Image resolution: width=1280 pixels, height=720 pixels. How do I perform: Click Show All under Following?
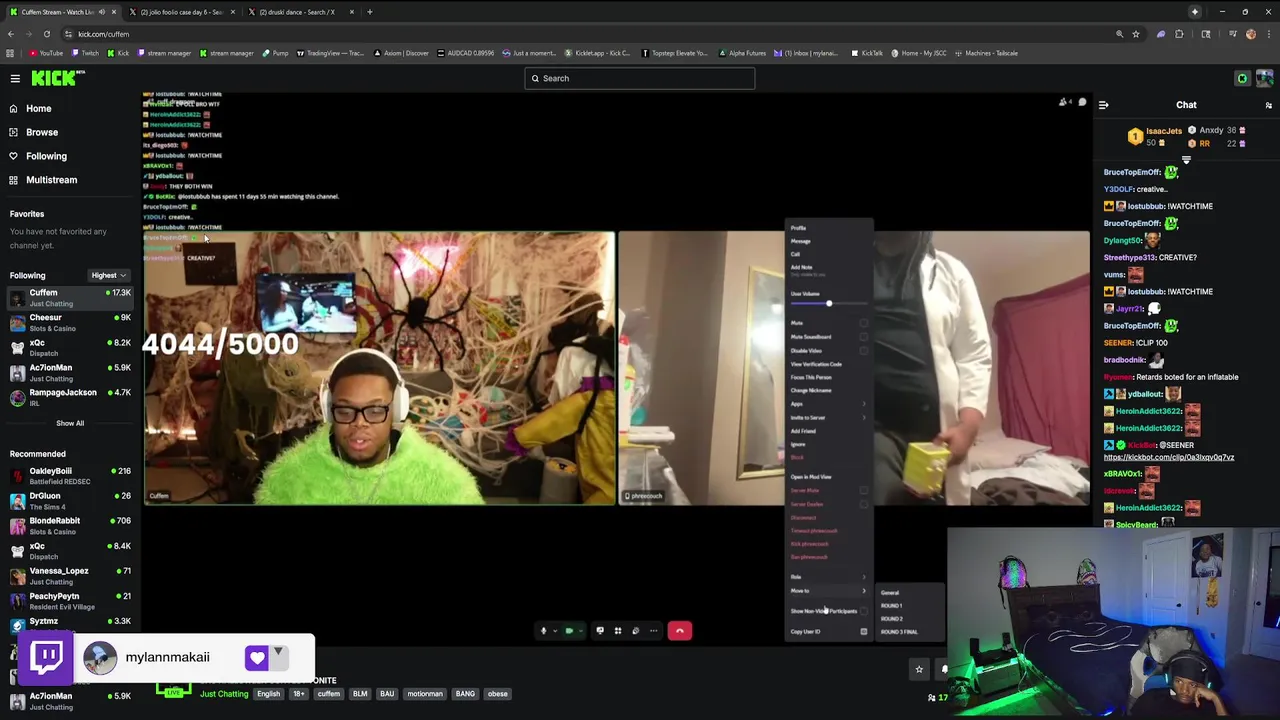(70, 423)
